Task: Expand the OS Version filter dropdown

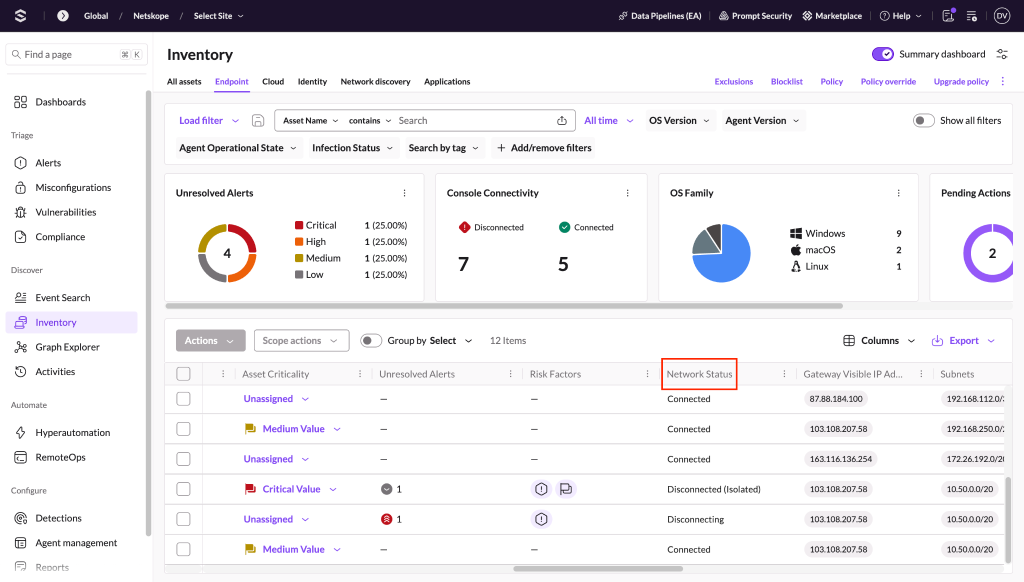Action: pyautogui.click(x=679, y=120)
